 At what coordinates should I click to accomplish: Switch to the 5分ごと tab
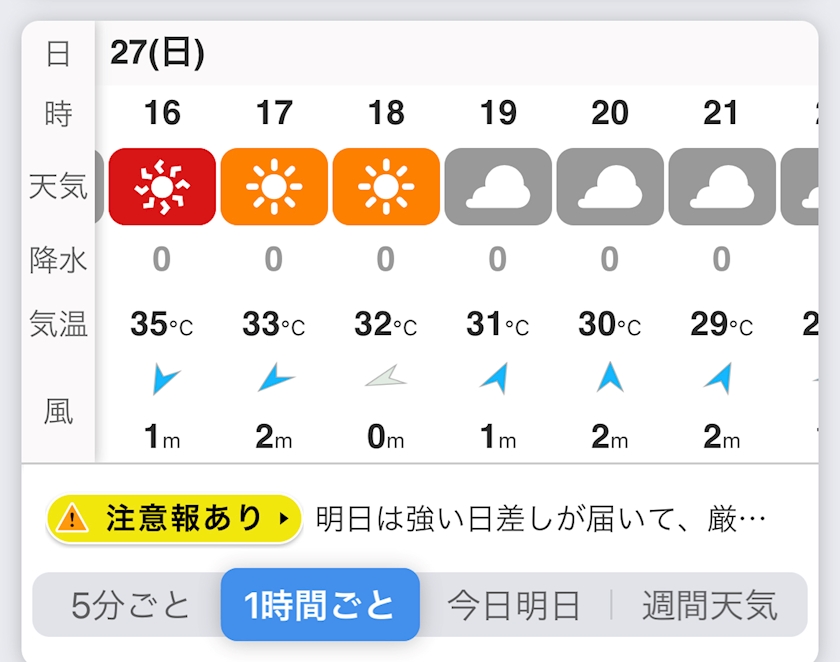point(130,605)
